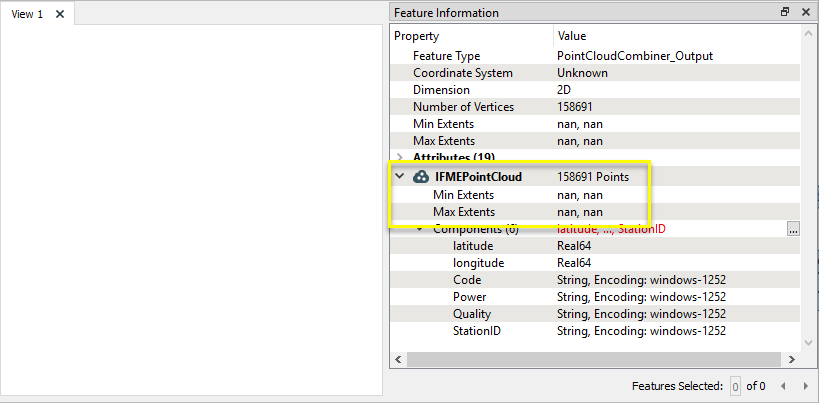Undock the Feature Information panel

coord(785,12)
